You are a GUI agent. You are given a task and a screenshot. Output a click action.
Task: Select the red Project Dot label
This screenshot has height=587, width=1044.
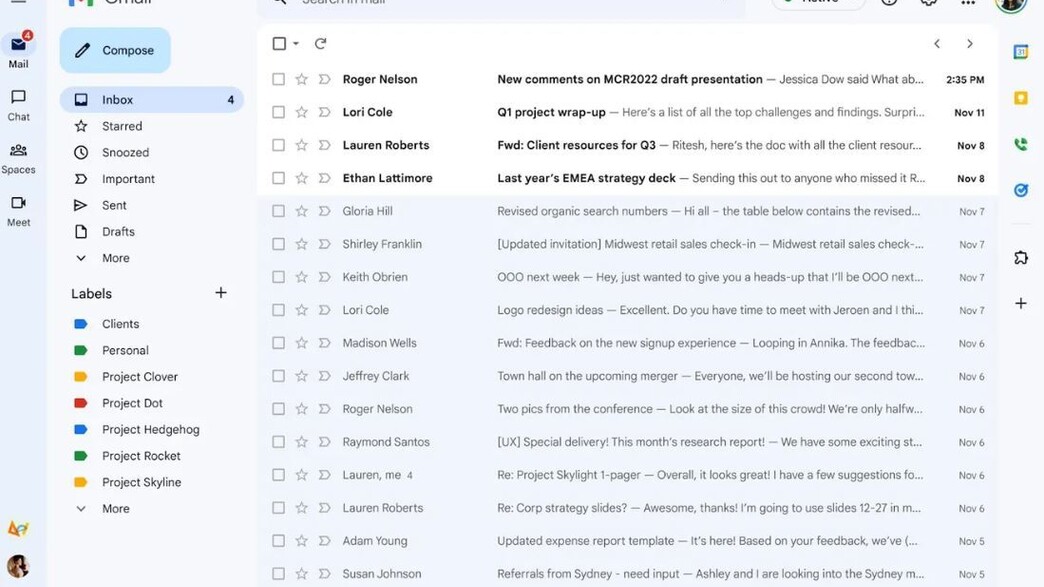click(x=132, y=403)
